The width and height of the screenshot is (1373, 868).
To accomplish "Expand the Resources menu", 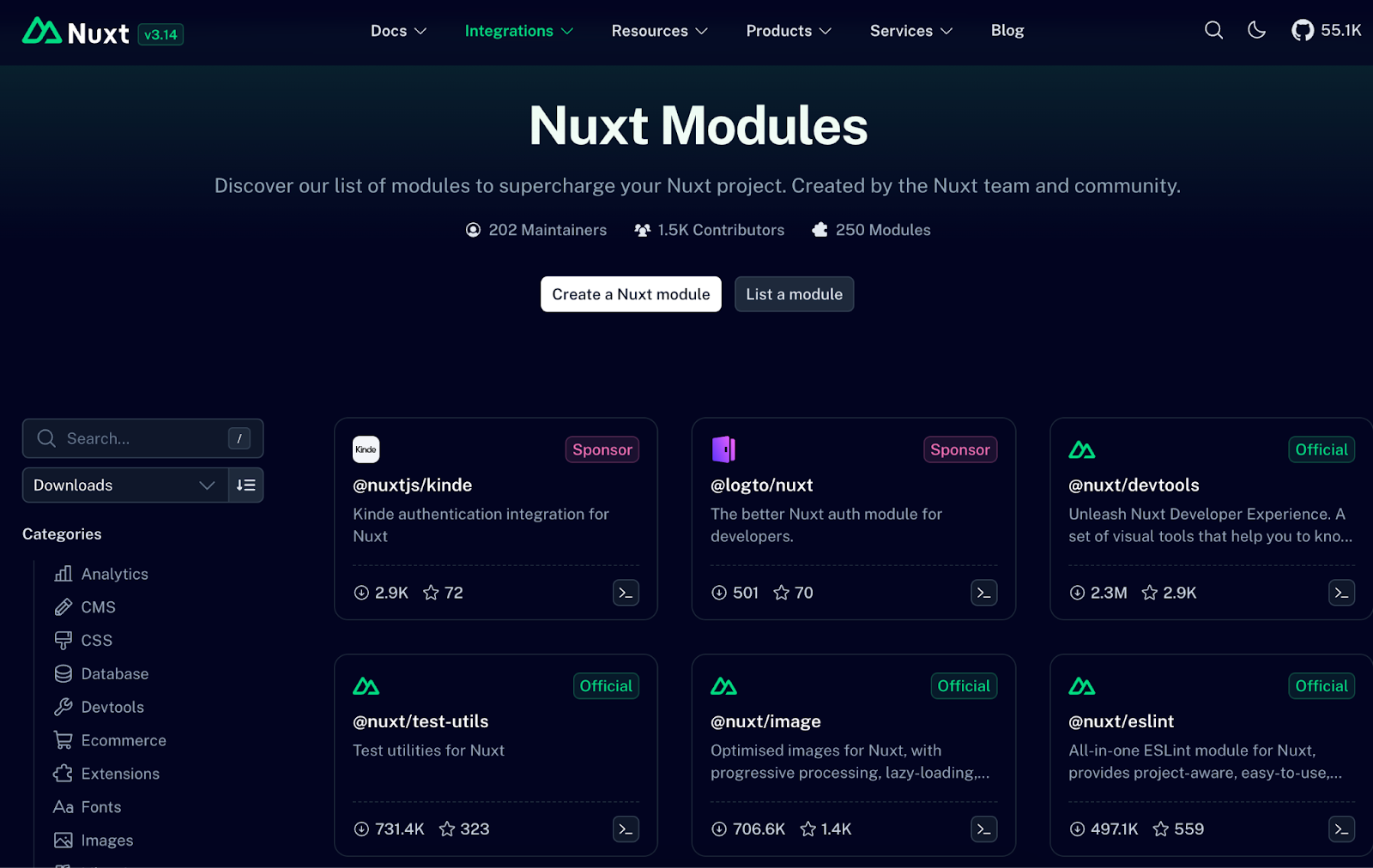I will [x=659, y=31].
